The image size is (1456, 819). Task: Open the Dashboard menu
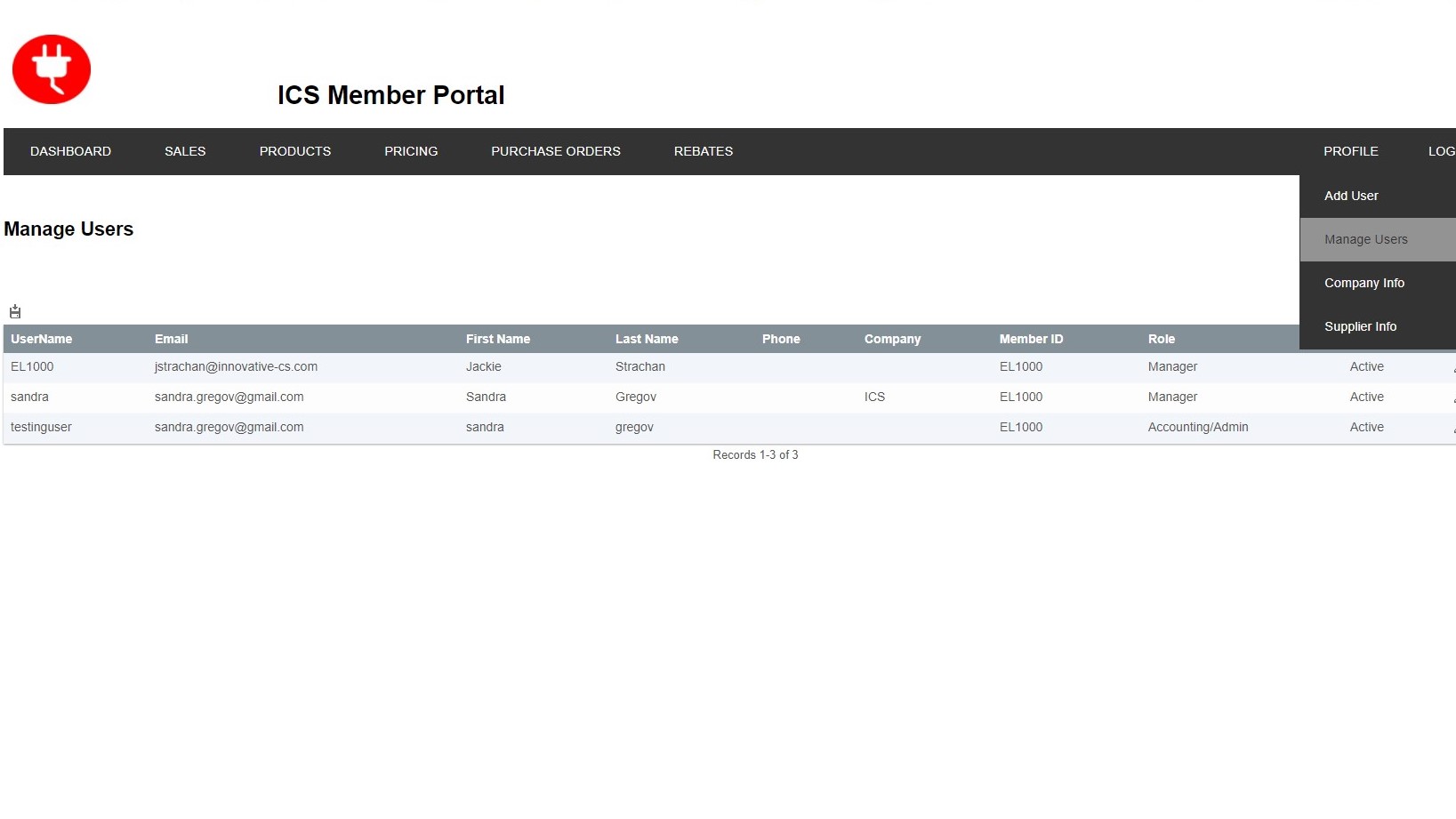pos(70,151)
